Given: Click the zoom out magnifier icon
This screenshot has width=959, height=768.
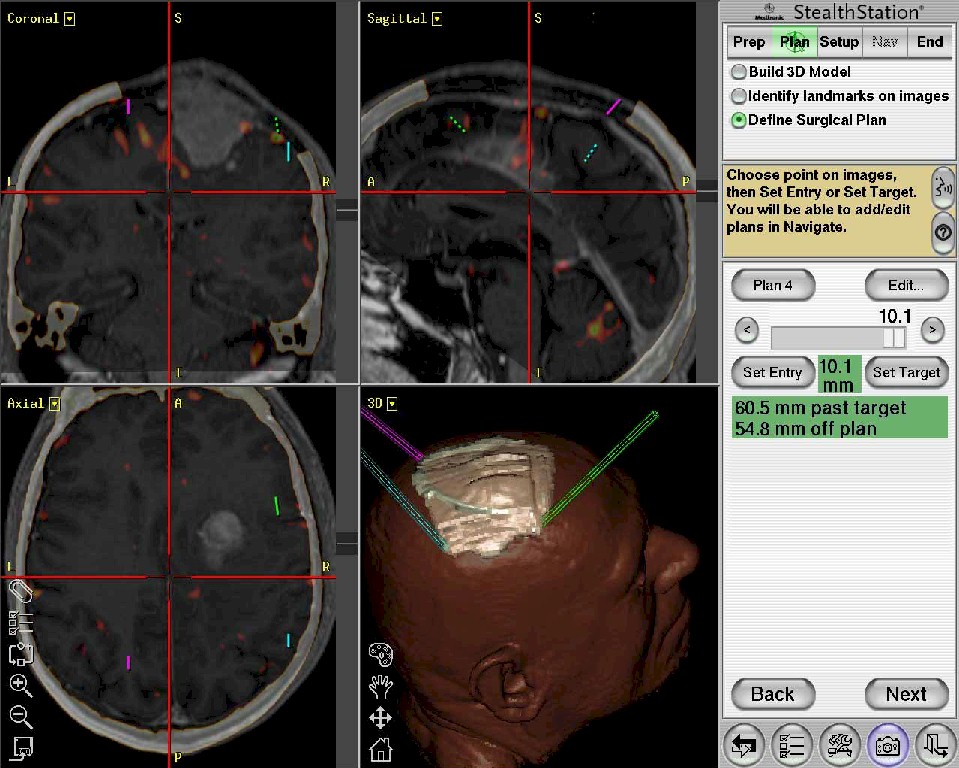Looking at the screenshot, I should (x=21, y=716).
